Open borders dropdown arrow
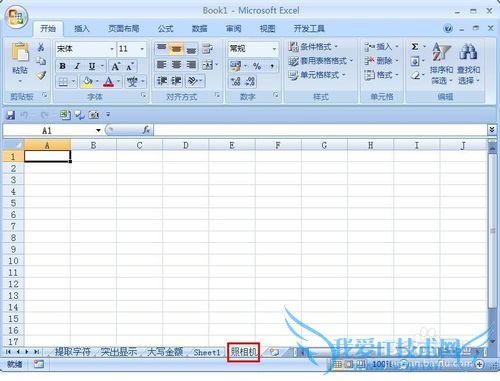 pos(73,81)
